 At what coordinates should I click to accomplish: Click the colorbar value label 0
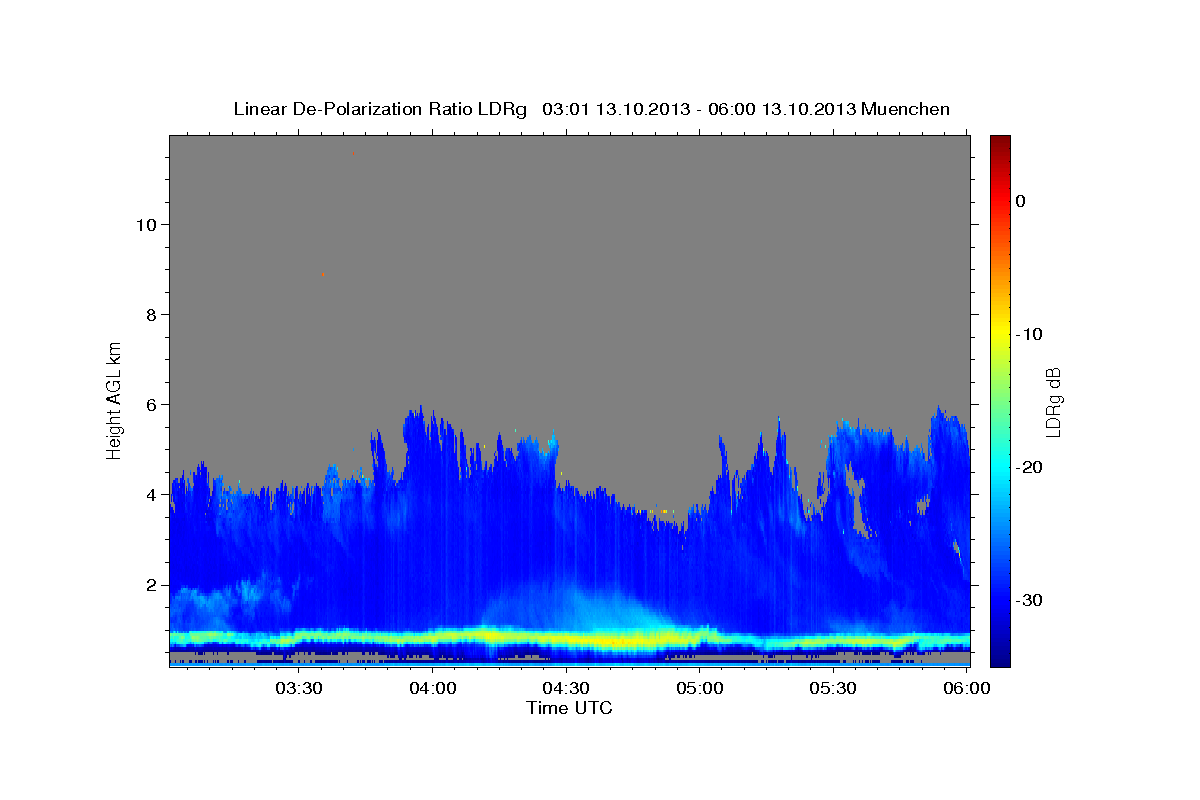1021,201
